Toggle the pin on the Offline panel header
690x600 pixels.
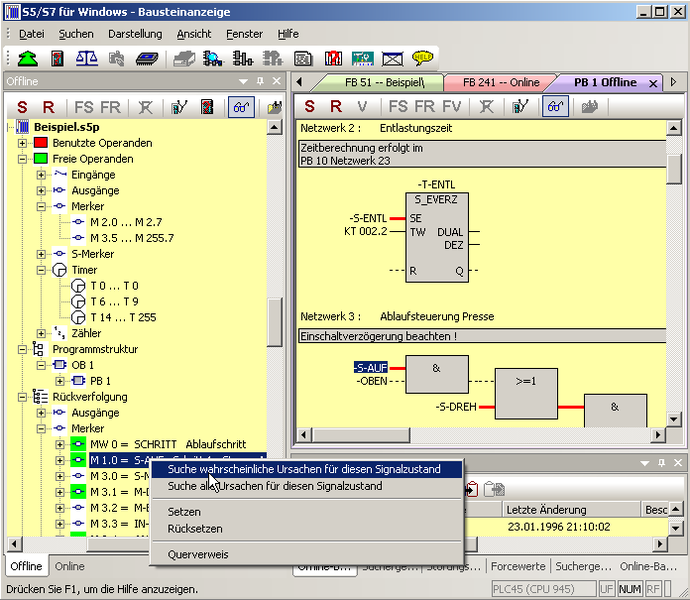260,81
